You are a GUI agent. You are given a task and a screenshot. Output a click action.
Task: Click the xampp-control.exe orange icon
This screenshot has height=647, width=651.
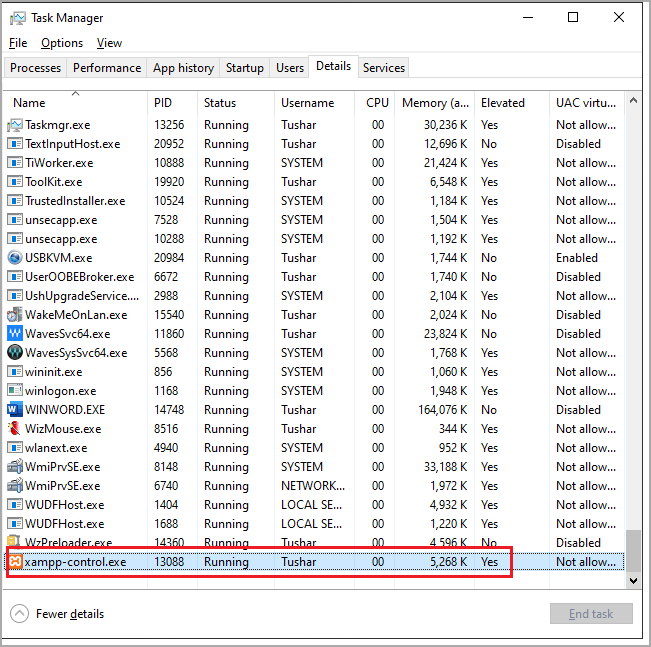click(x=15, y=562)
